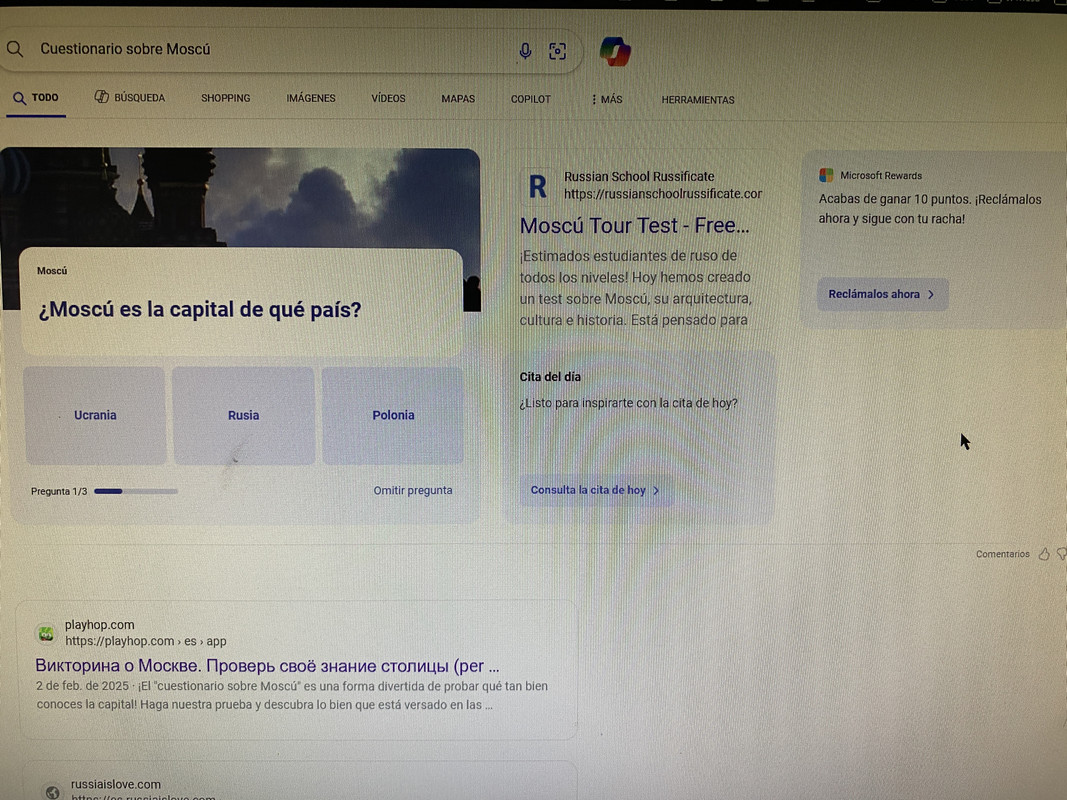Choose the Rusia answer

click(x=244, y=415)
